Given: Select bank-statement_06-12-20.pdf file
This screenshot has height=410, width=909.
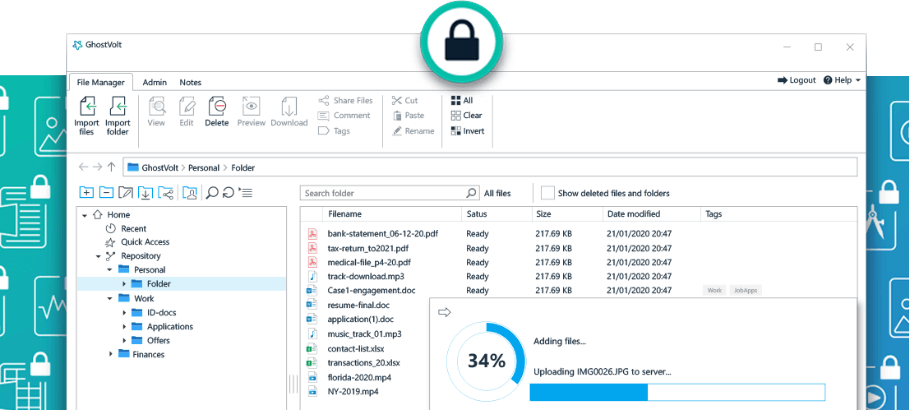Looking at the screenshot, I should pos(383,234).
